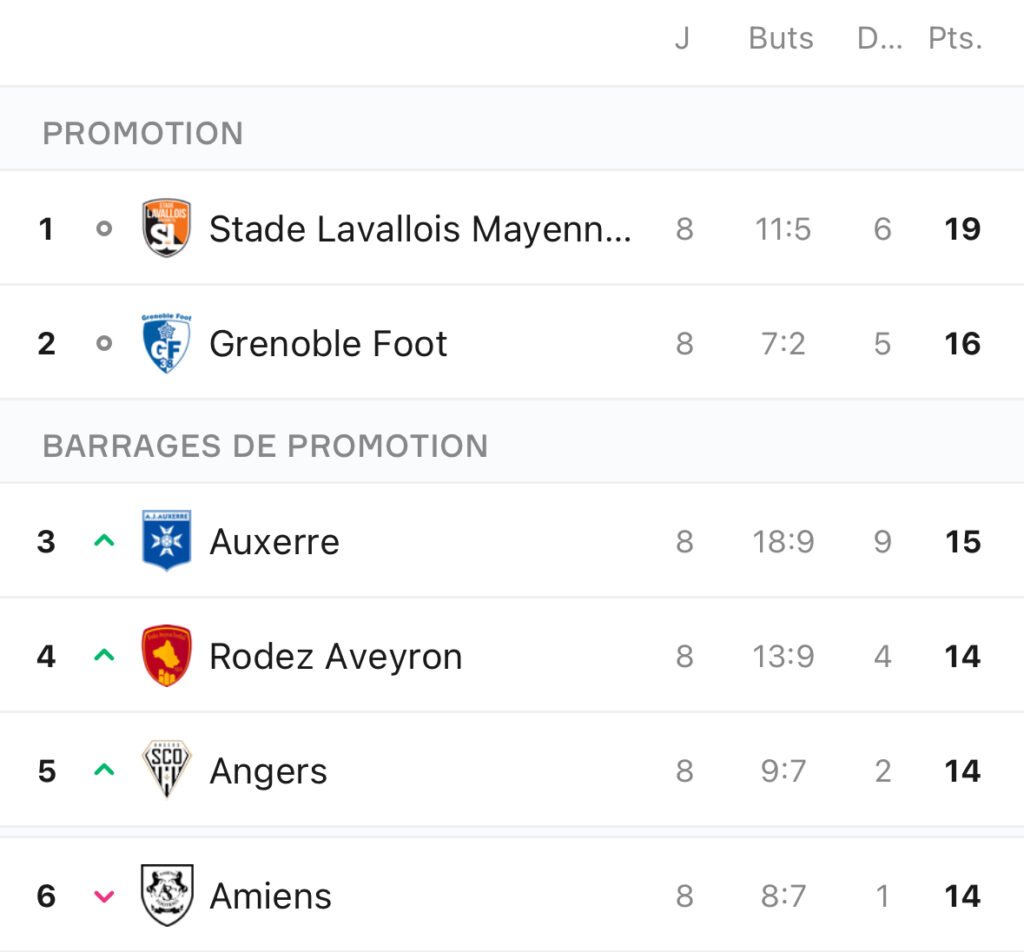The width and height of the screenshot is (1024, 952).
Task: Tap Stade Lavallois unchanged position circle
Action: pos(104,229)
